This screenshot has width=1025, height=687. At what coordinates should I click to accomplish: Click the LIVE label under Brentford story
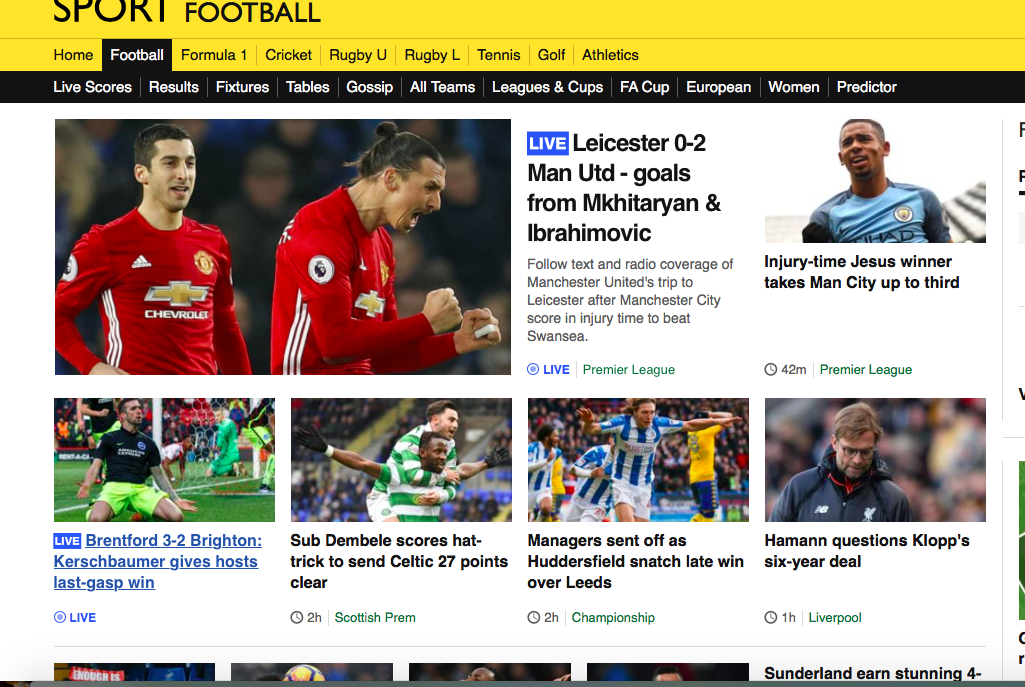pos(82,618)
